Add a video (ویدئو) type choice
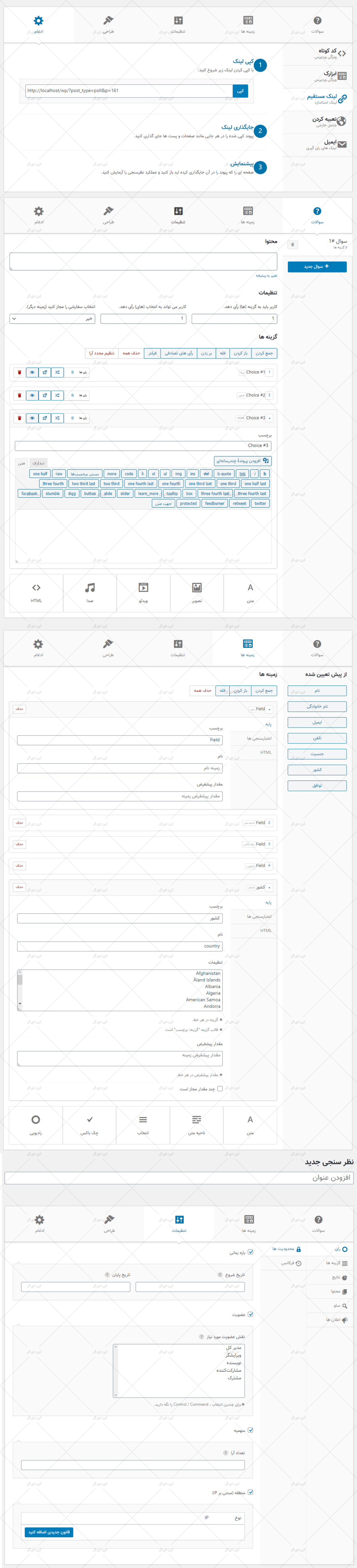357x1568 pixels. click(143, 592)
